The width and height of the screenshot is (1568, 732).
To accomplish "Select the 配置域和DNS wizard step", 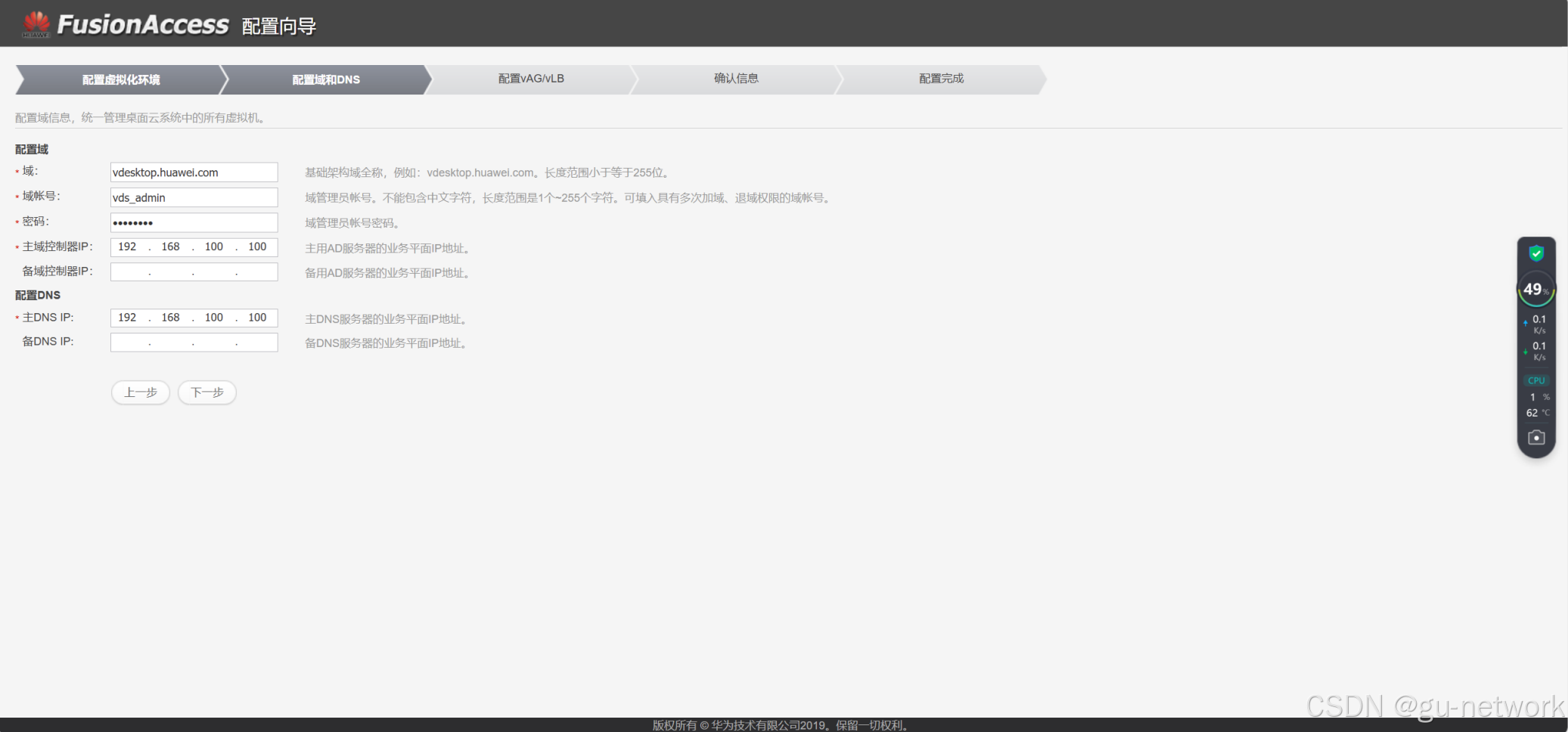I will [x=326, y=79].
